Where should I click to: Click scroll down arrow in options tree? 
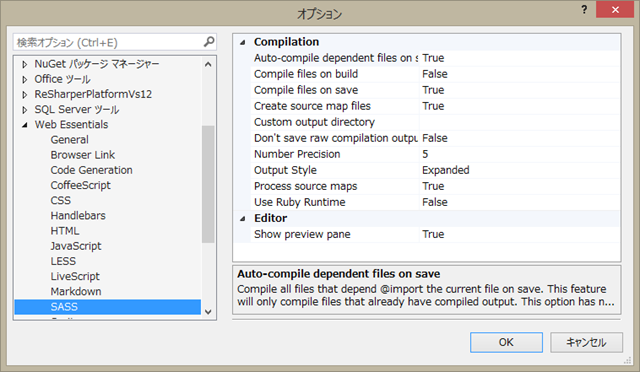pos(208,312)
